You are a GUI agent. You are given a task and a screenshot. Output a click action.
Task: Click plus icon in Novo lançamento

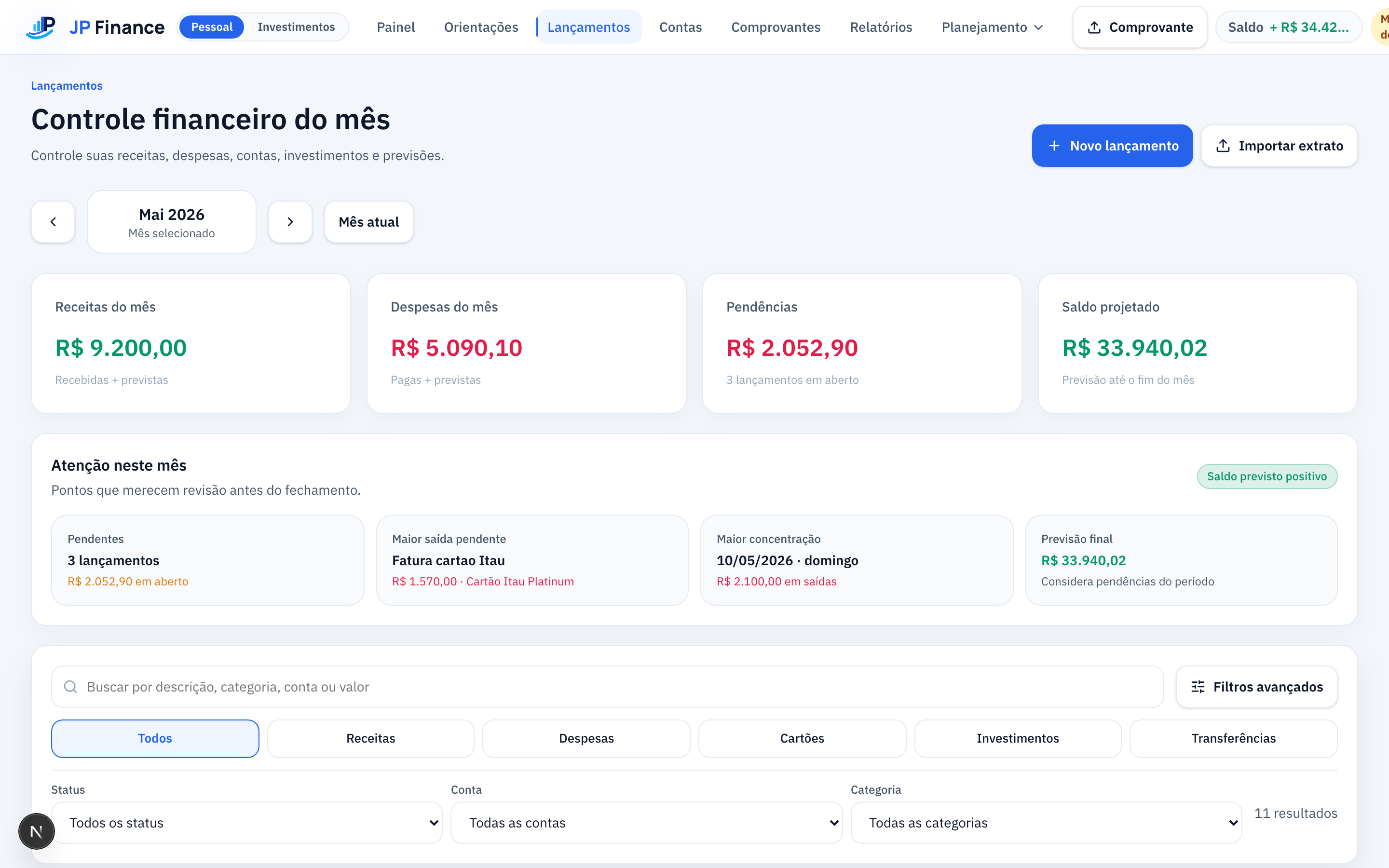[x=1054, y=146]
